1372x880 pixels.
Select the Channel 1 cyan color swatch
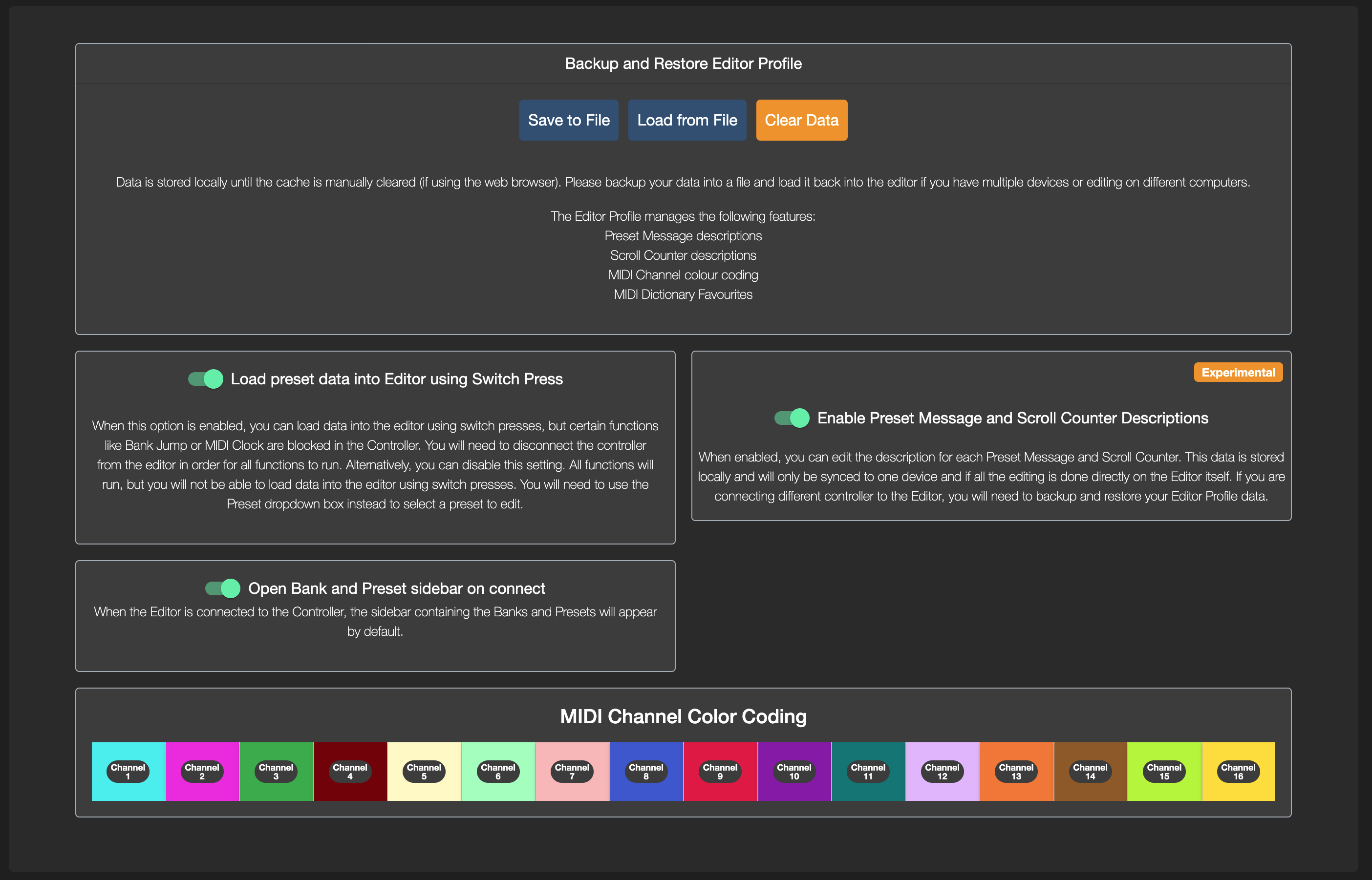pyautogui.click(x=128, y=772)
